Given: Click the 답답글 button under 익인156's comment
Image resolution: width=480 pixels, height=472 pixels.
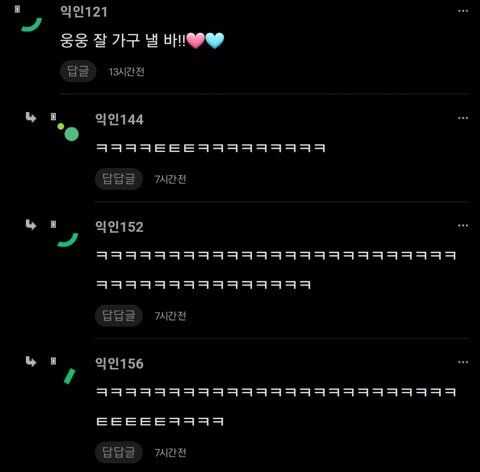Looking at the screenshot, I should tap(119, 452).
